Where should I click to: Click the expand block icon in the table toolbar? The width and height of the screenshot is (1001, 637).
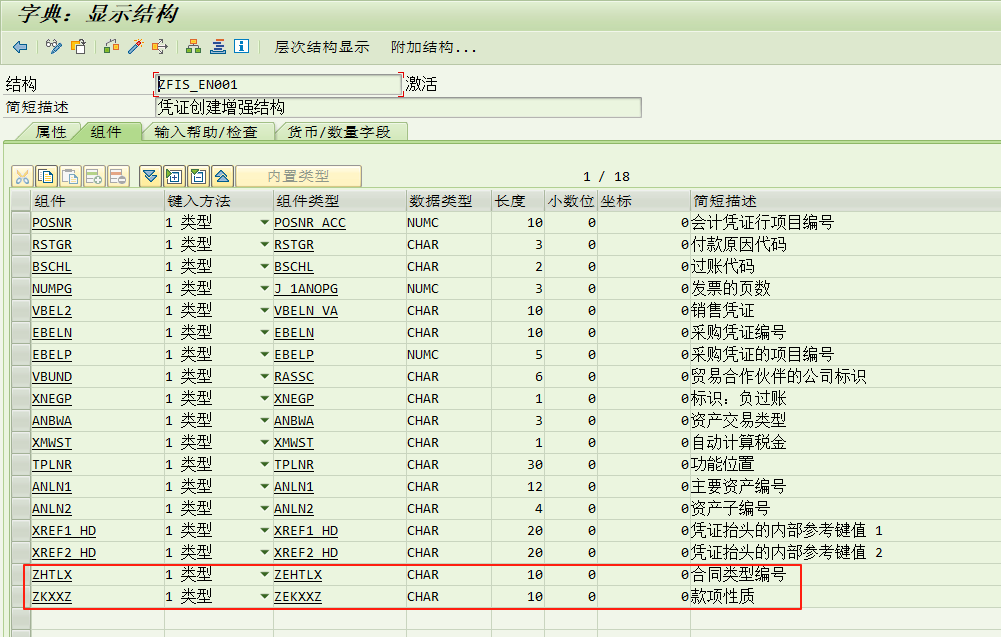175,176
